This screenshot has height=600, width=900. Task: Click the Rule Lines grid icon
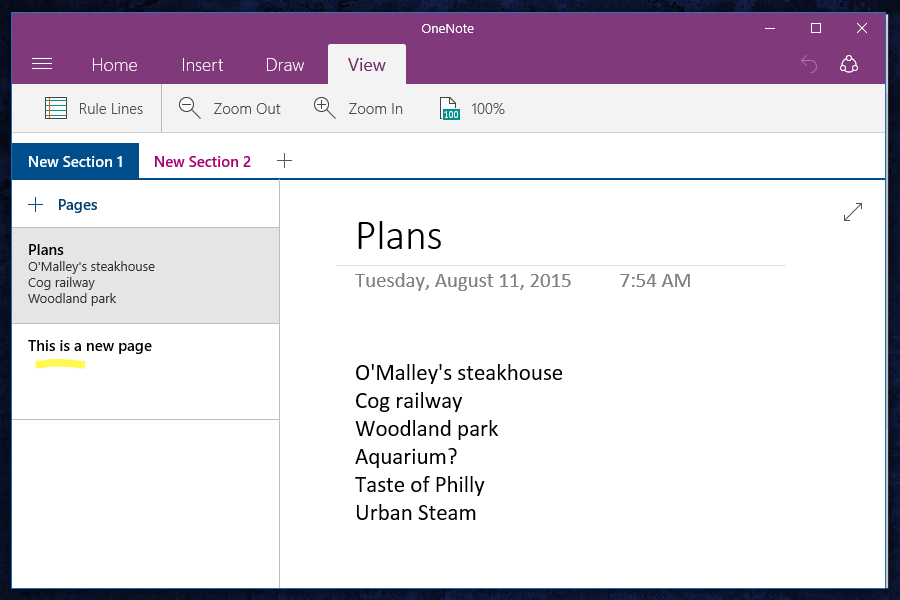pos(56,108)
